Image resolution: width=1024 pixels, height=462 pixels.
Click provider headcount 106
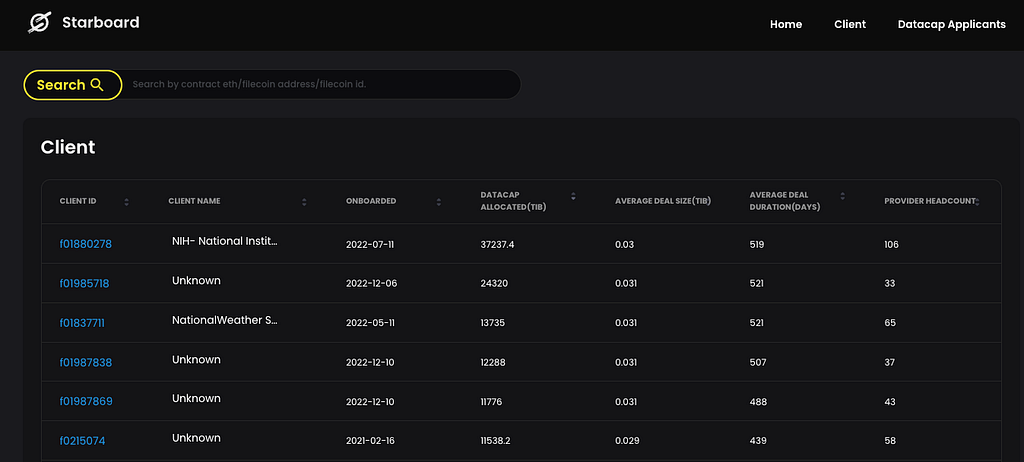pyautogui.click(x=891, y=245)
